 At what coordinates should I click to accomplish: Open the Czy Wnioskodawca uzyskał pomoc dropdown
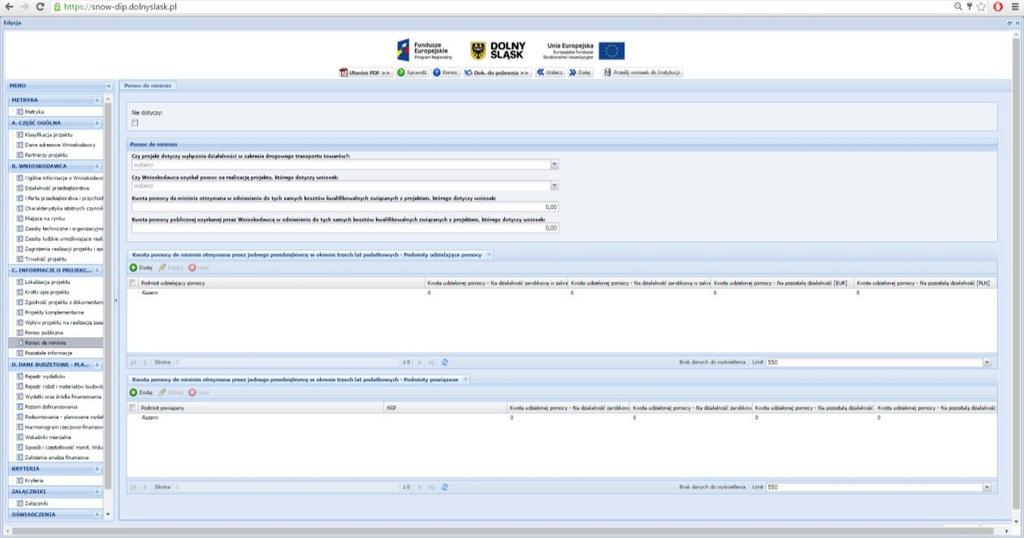pos(554,186)
